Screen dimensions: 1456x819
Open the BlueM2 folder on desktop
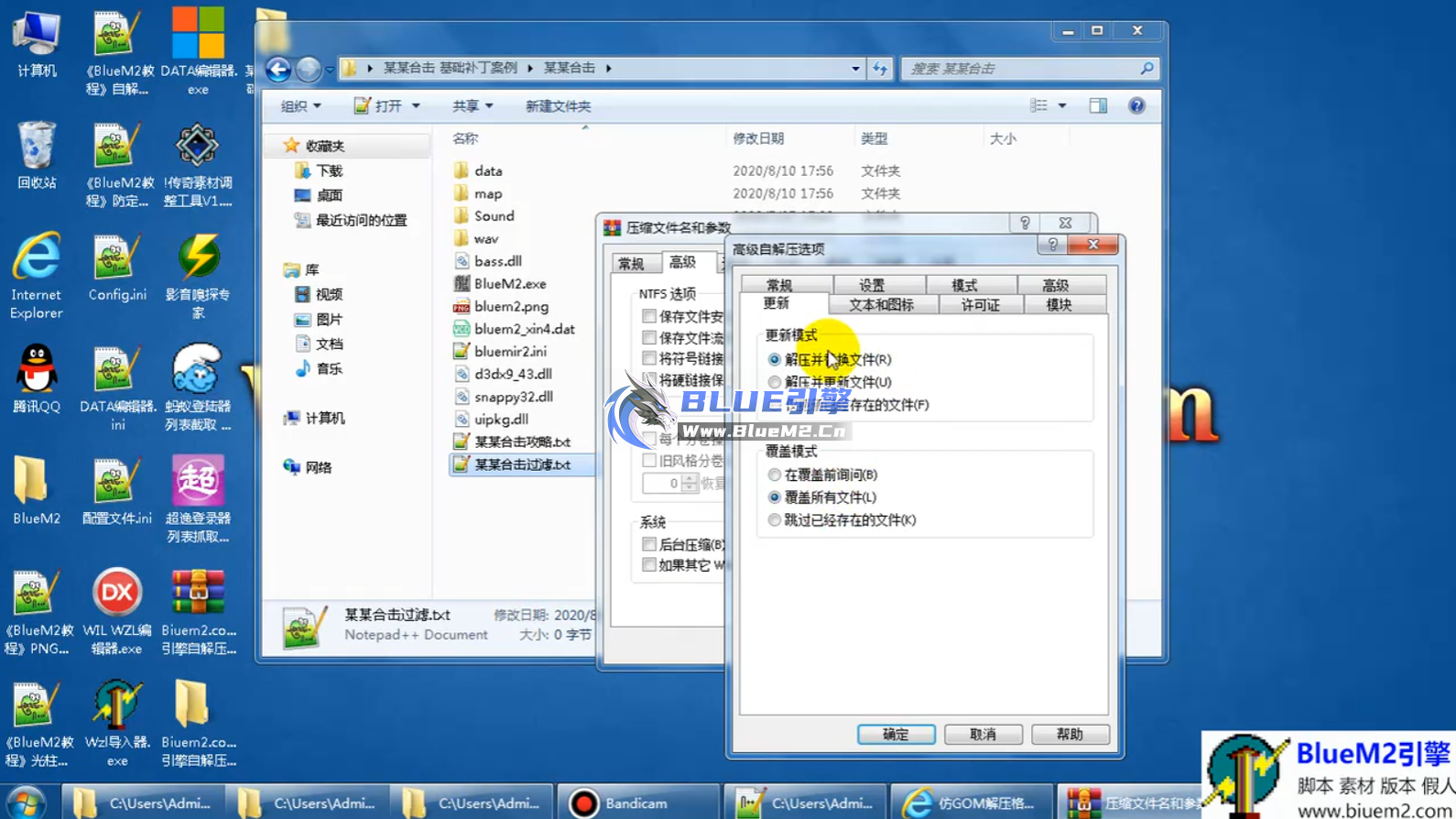point(37,490)
